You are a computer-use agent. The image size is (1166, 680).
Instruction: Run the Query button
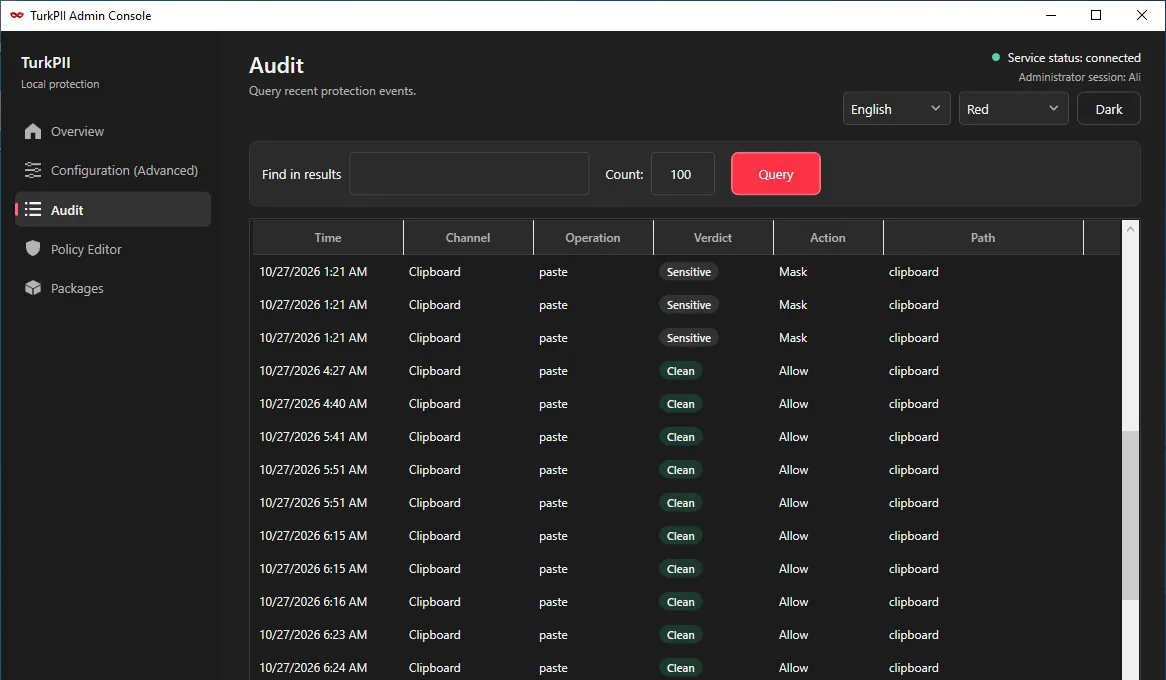[776, 174]
